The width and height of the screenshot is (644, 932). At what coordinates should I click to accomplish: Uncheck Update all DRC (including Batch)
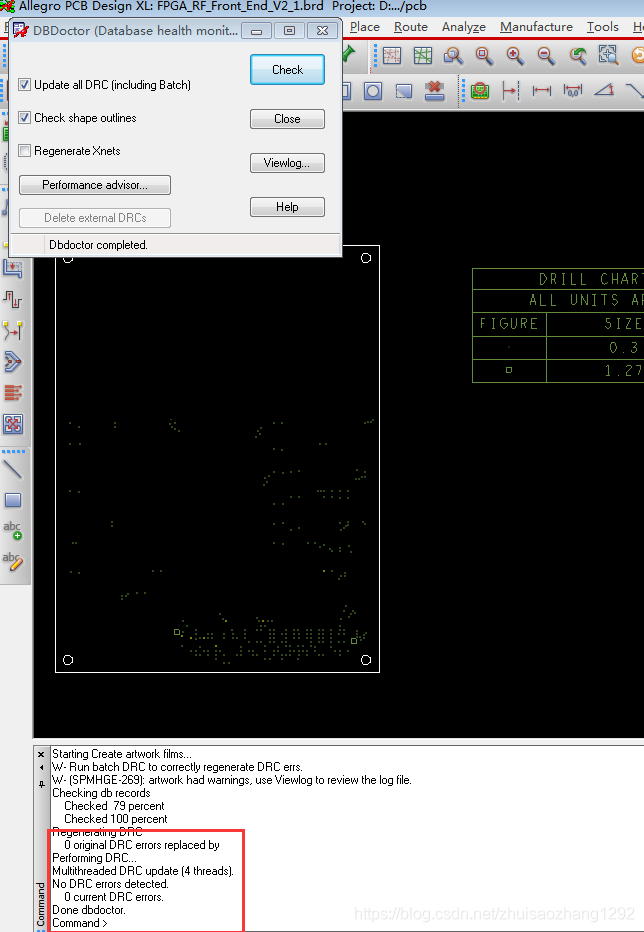[24, 85]
